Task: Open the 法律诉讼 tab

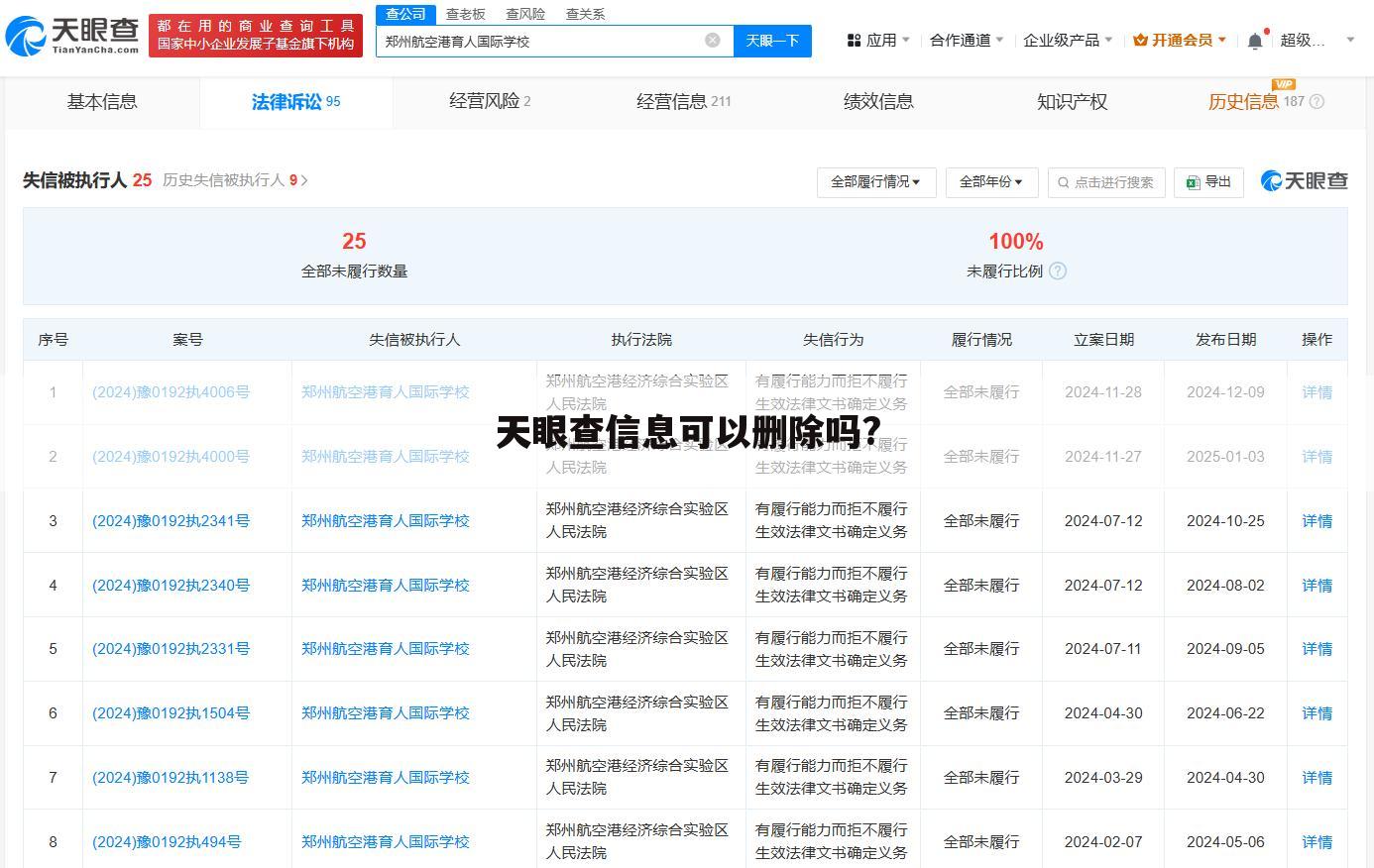Action: click(295, 102)
